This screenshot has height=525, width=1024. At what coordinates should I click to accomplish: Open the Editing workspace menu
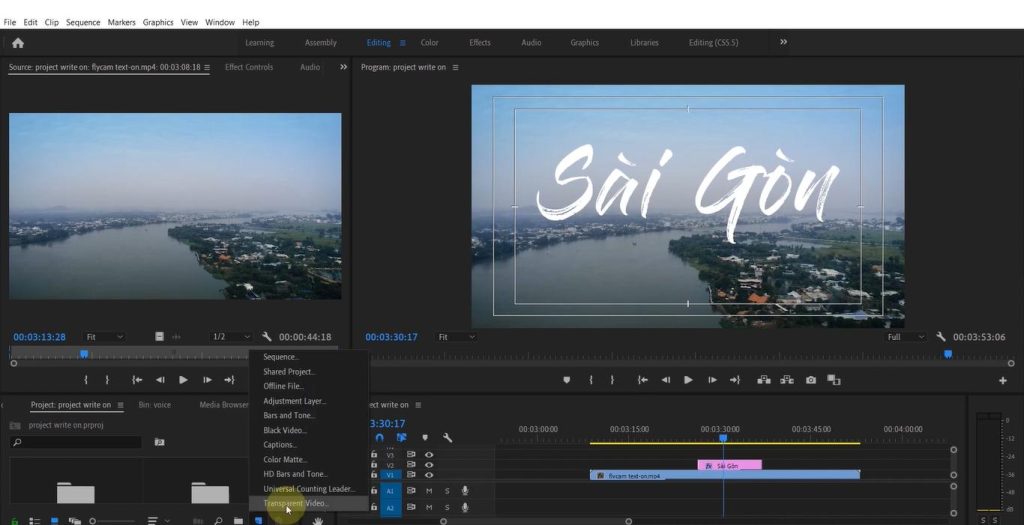pos(402,43)
